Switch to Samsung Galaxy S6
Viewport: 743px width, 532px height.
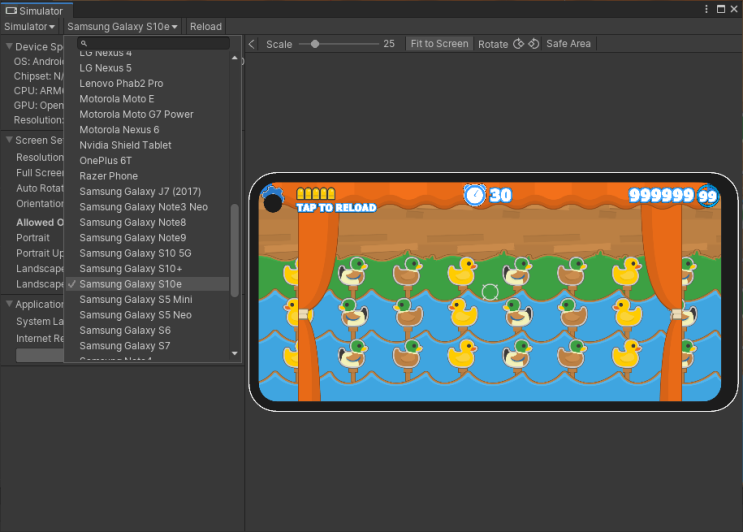(x=147, y=330)
